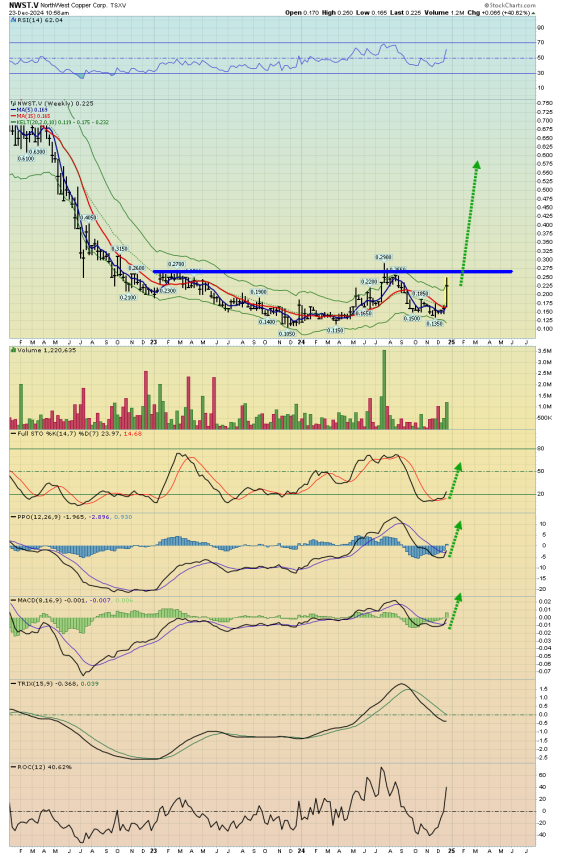Image resolution: width=562 pixels, height=857 pixels.
Task: Click the Low 0.165 value in the header
Action: click(372, 12)
